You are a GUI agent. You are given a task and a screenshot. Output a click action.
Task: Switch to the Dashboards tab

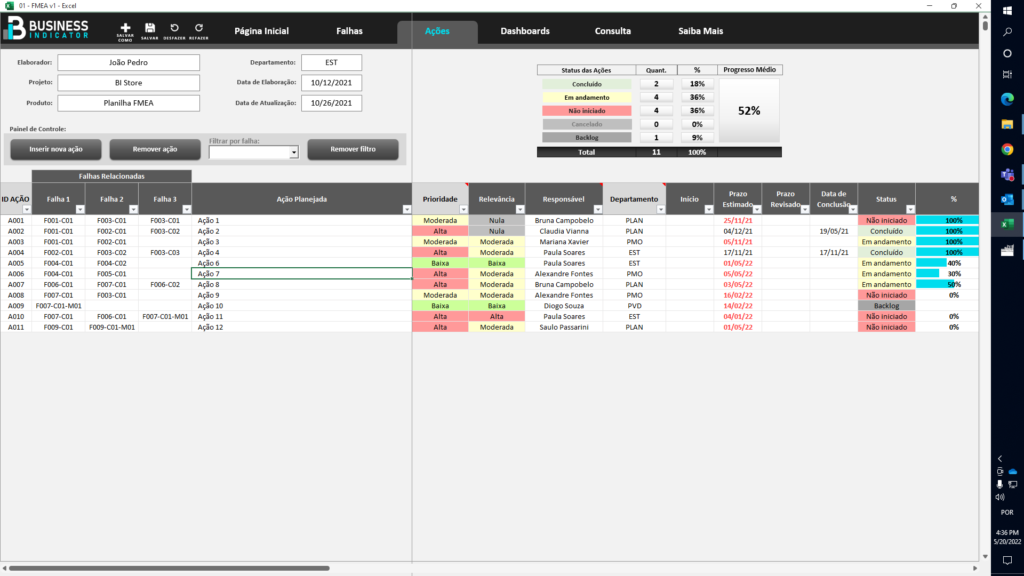524,30
